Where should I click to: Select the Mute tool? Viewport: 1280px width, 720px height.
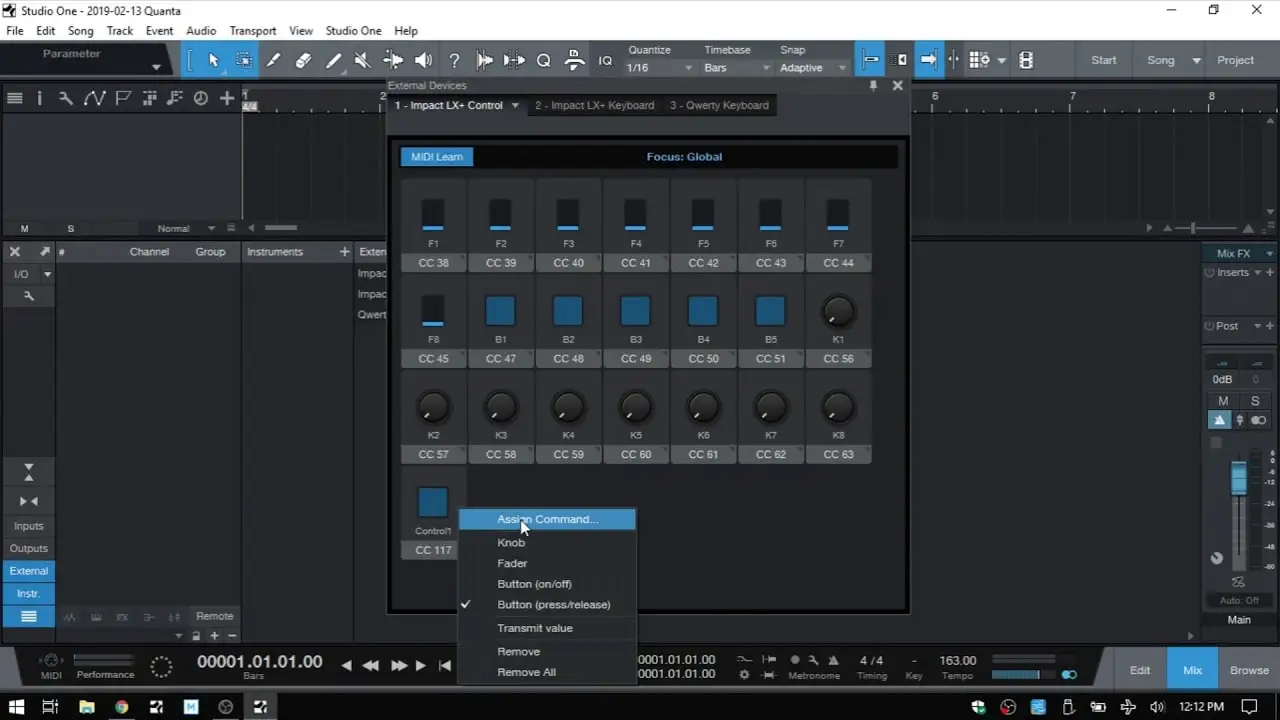[362, 60]
